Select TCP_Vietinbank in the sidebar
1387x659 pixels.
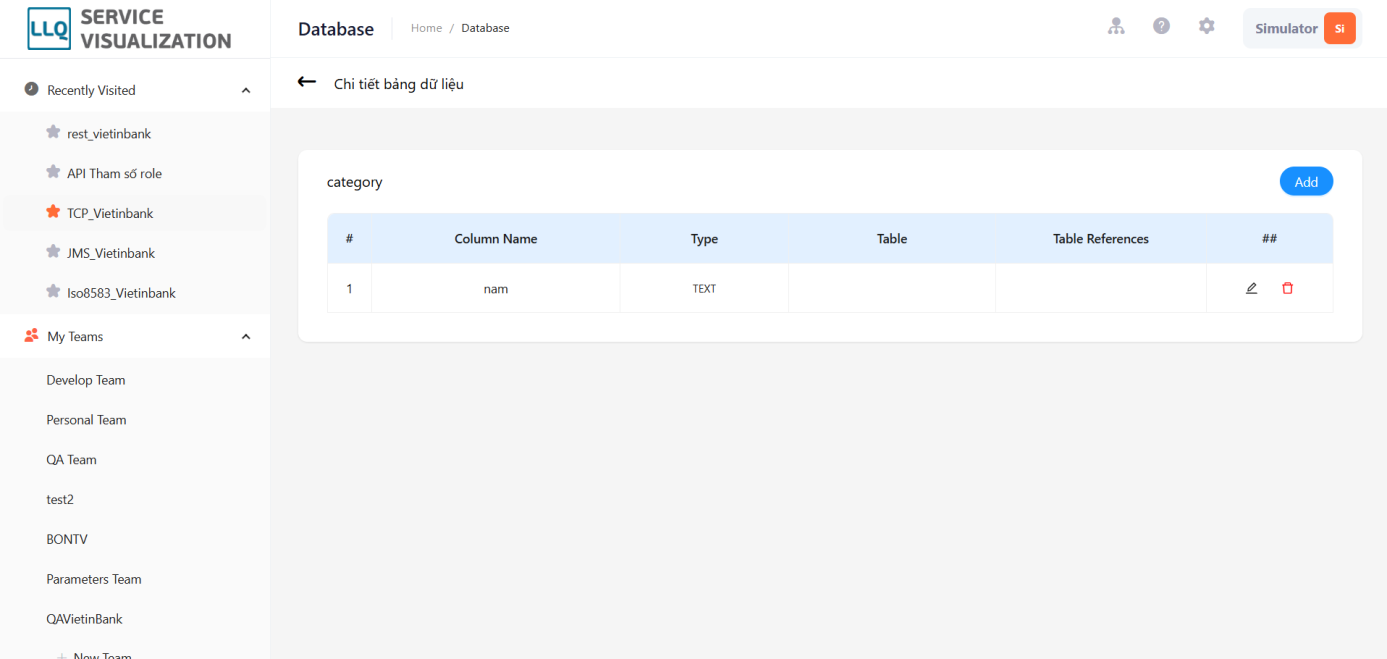pos(110,213)
